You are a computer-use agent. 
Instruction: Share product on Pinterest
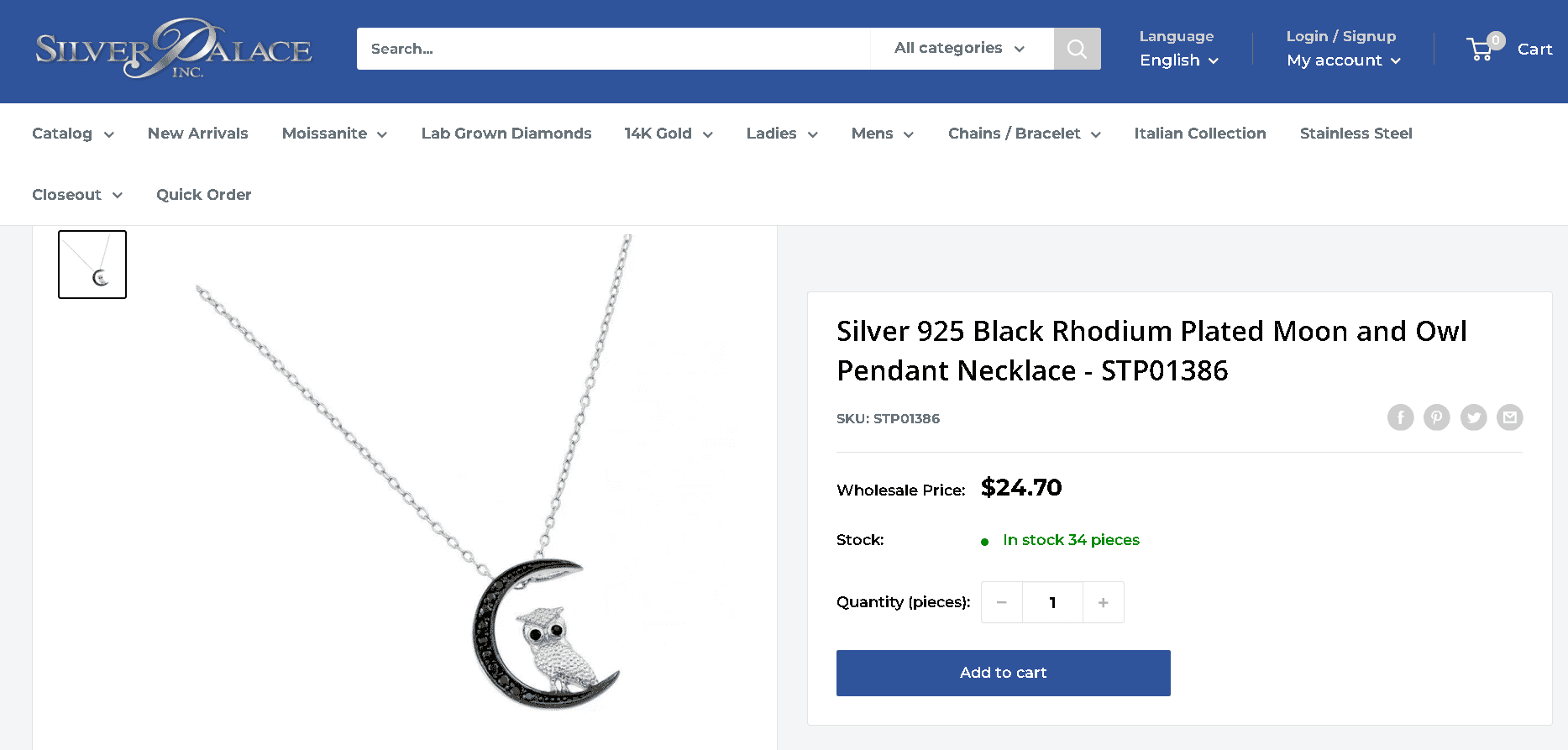point(1436,417)
